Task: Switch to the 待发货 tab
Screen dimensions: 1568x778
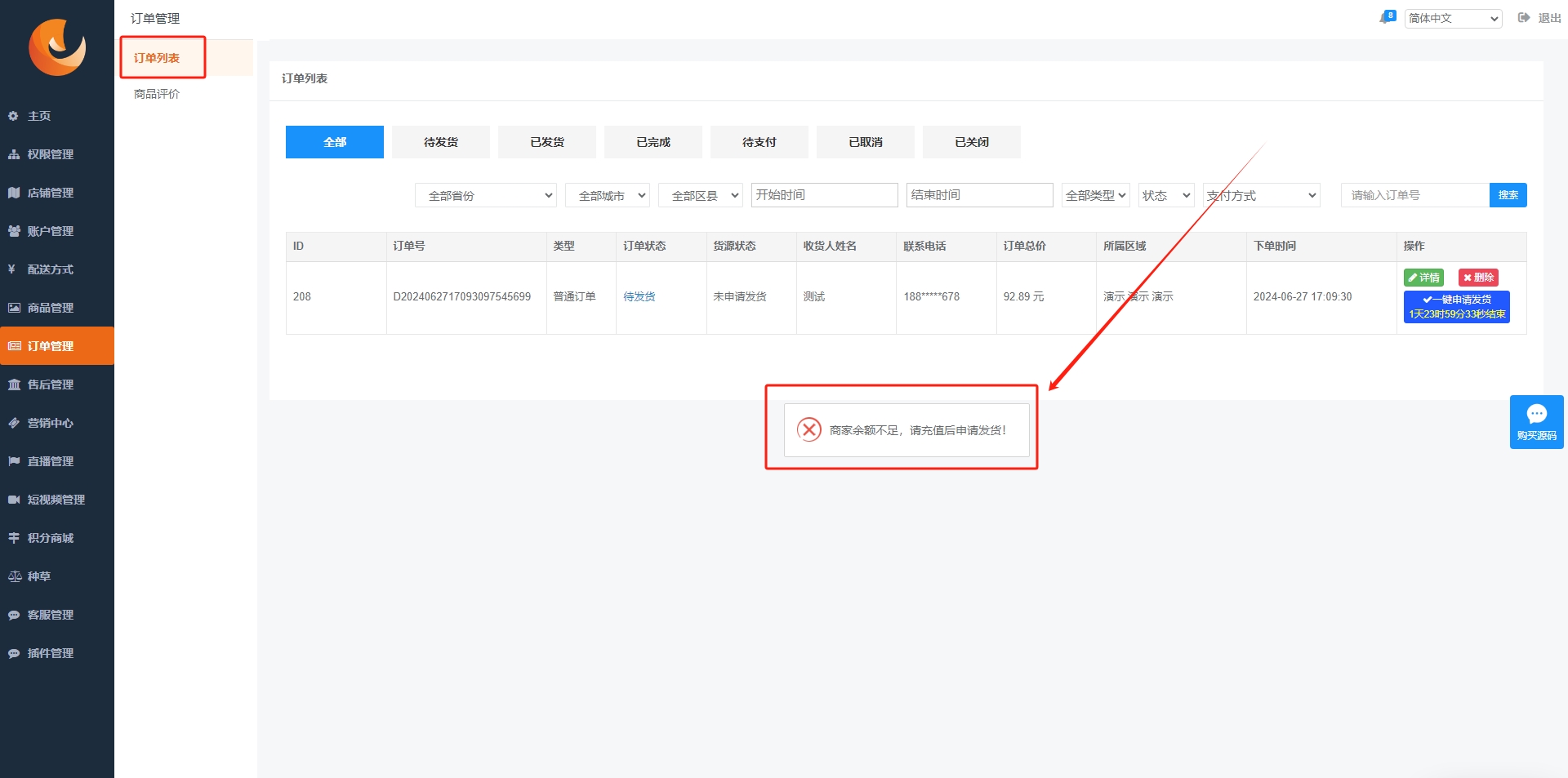Action: (x=441, y=142)
